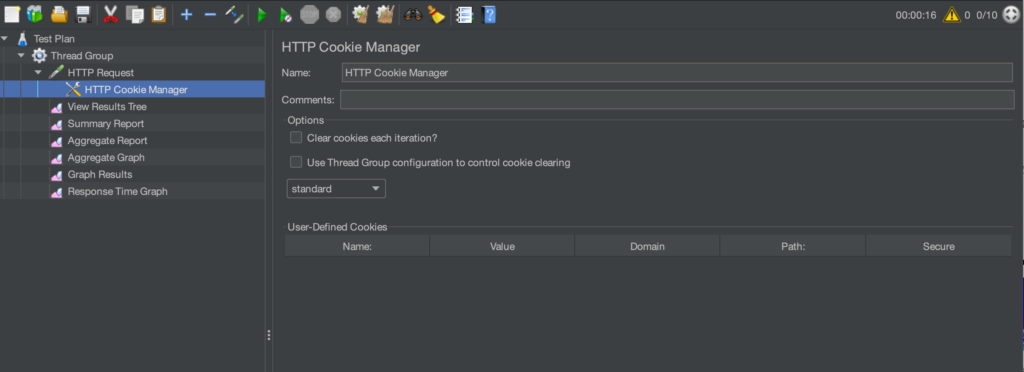Select Test Plan in the tree
Screen dimensions: 1024x372
point(54,39)
